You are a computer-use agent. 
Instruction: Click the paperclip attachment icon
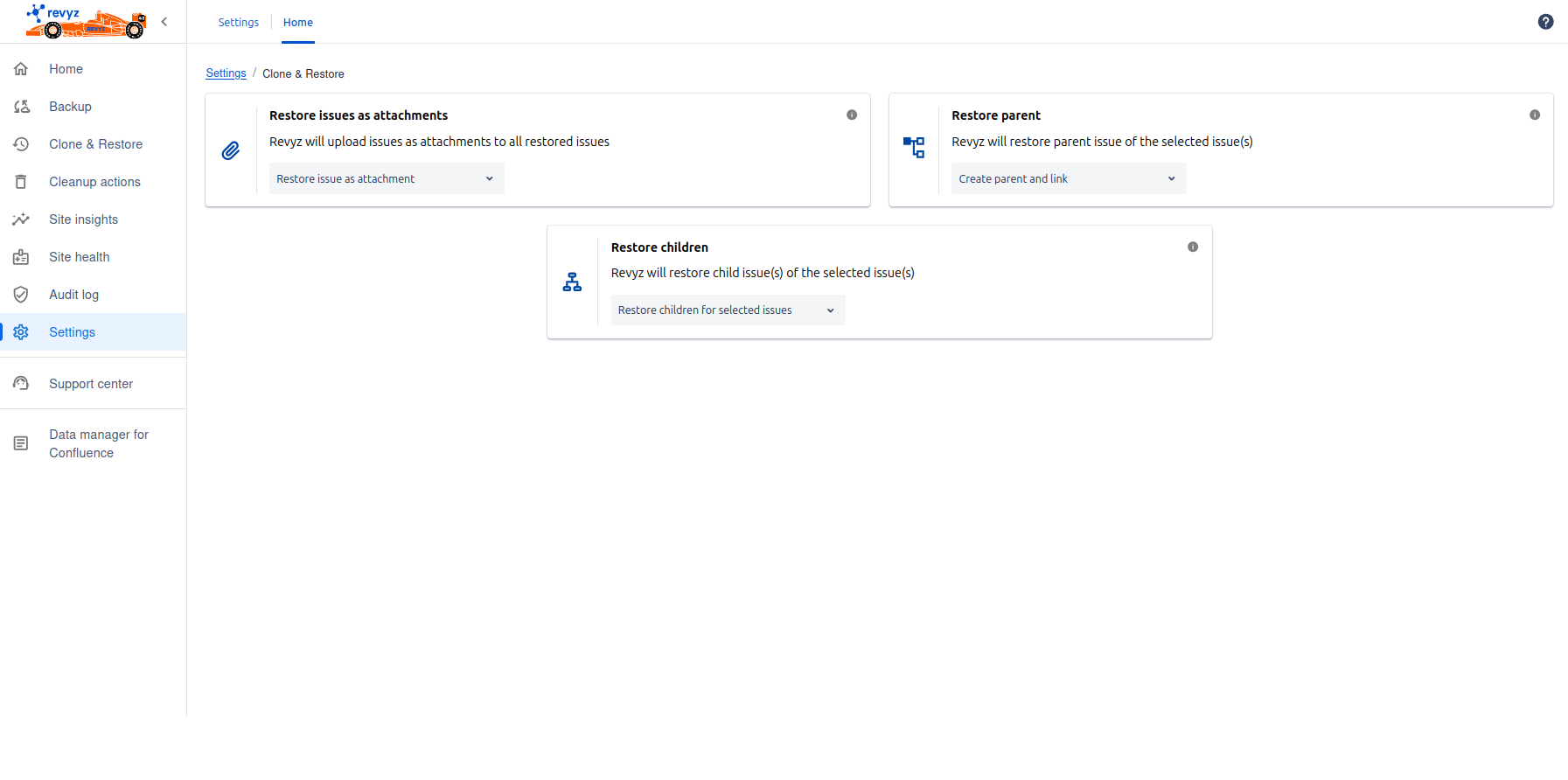[x=231, y=150]
